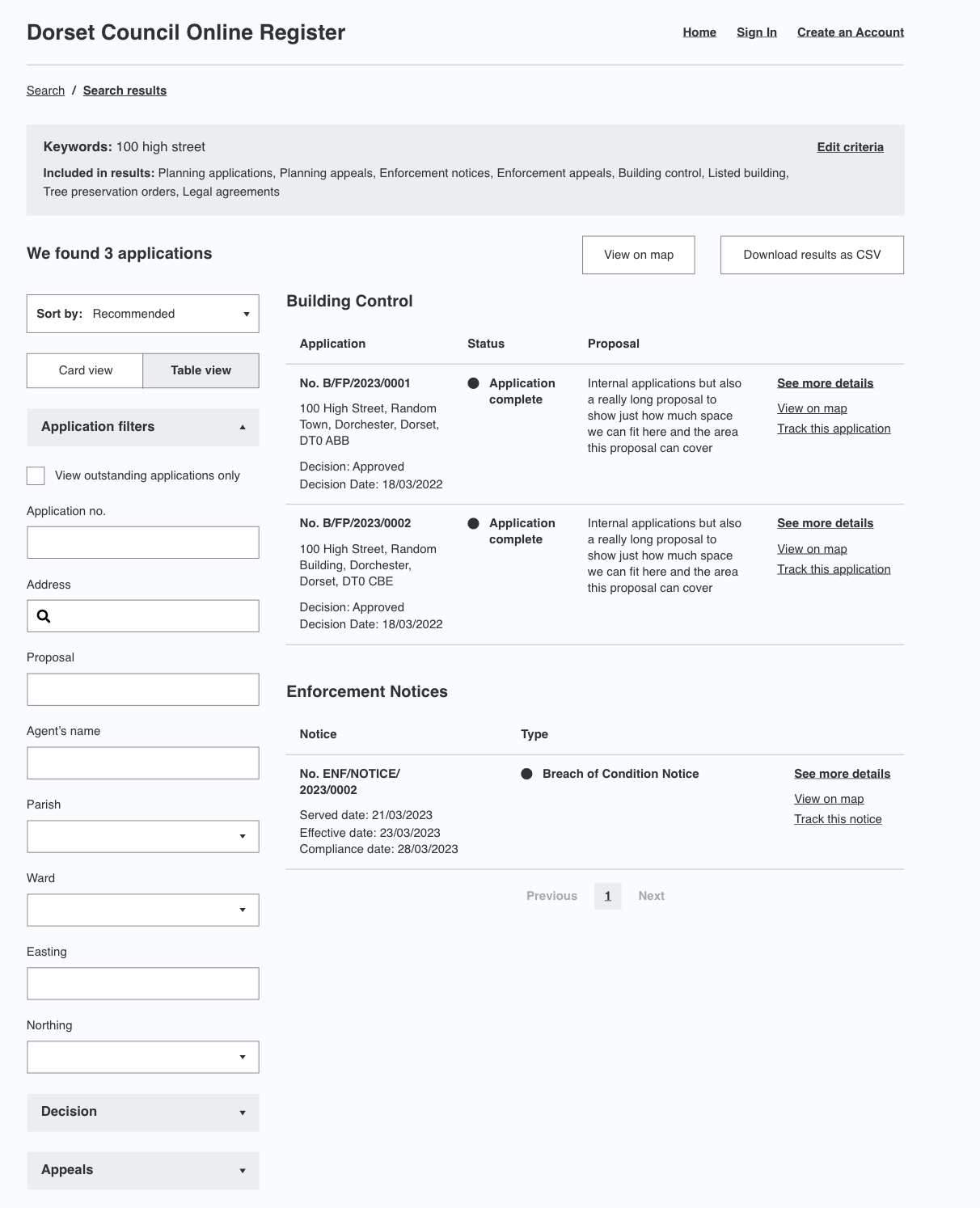This screenshot has width=980, height=1208.
Task: Enable View outstanding applications only
Action: (x=36, y=475)
